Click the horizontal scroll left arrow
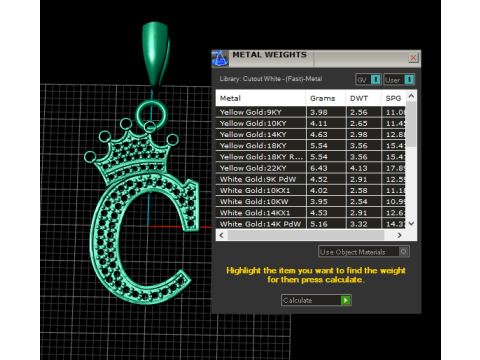This screenshot has height=360, width=480. (221, 235)
